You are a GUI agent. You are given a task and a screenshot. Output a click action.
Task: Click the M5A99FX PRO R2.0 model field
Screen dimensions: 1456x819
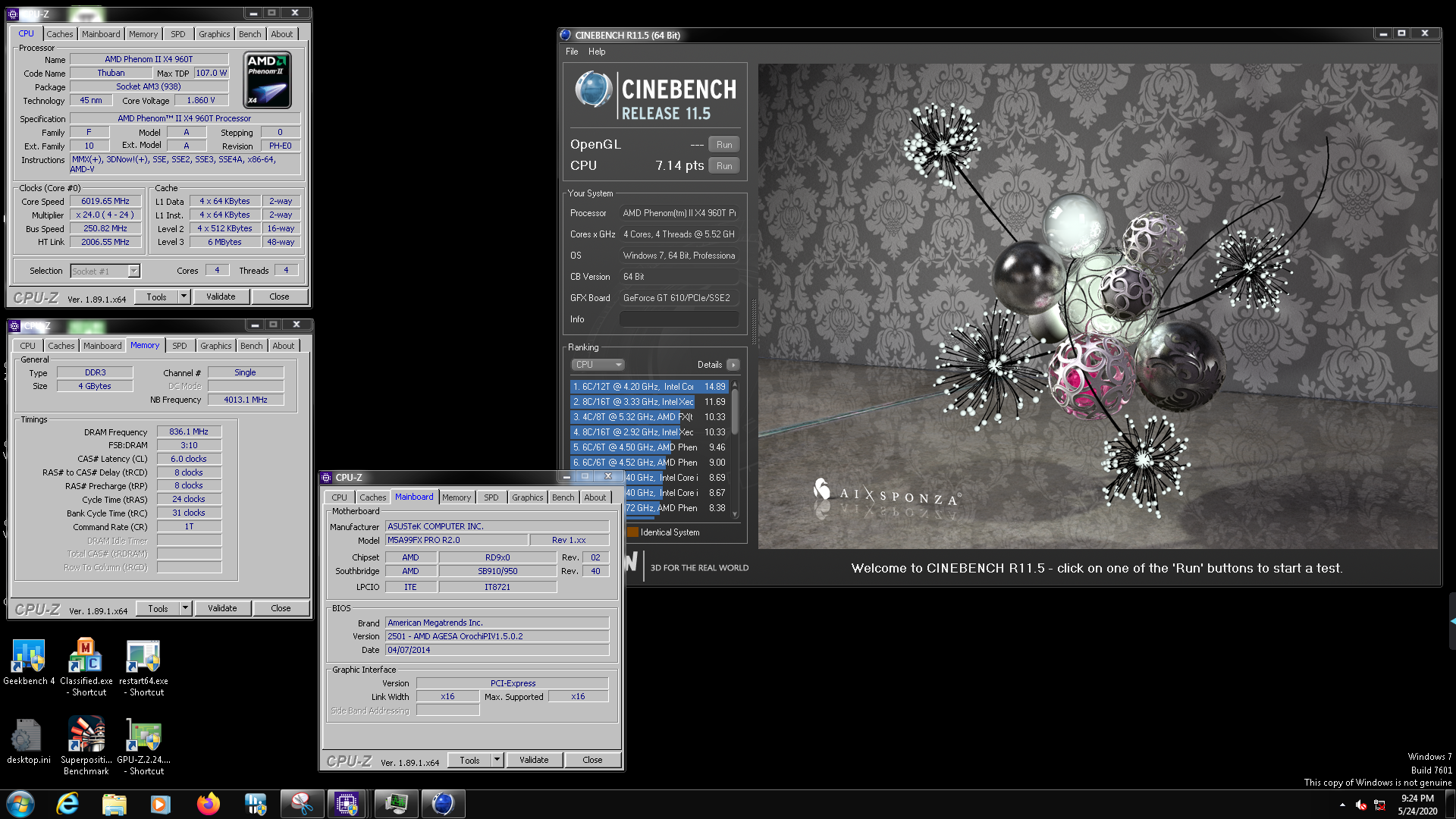pos(457,540)
